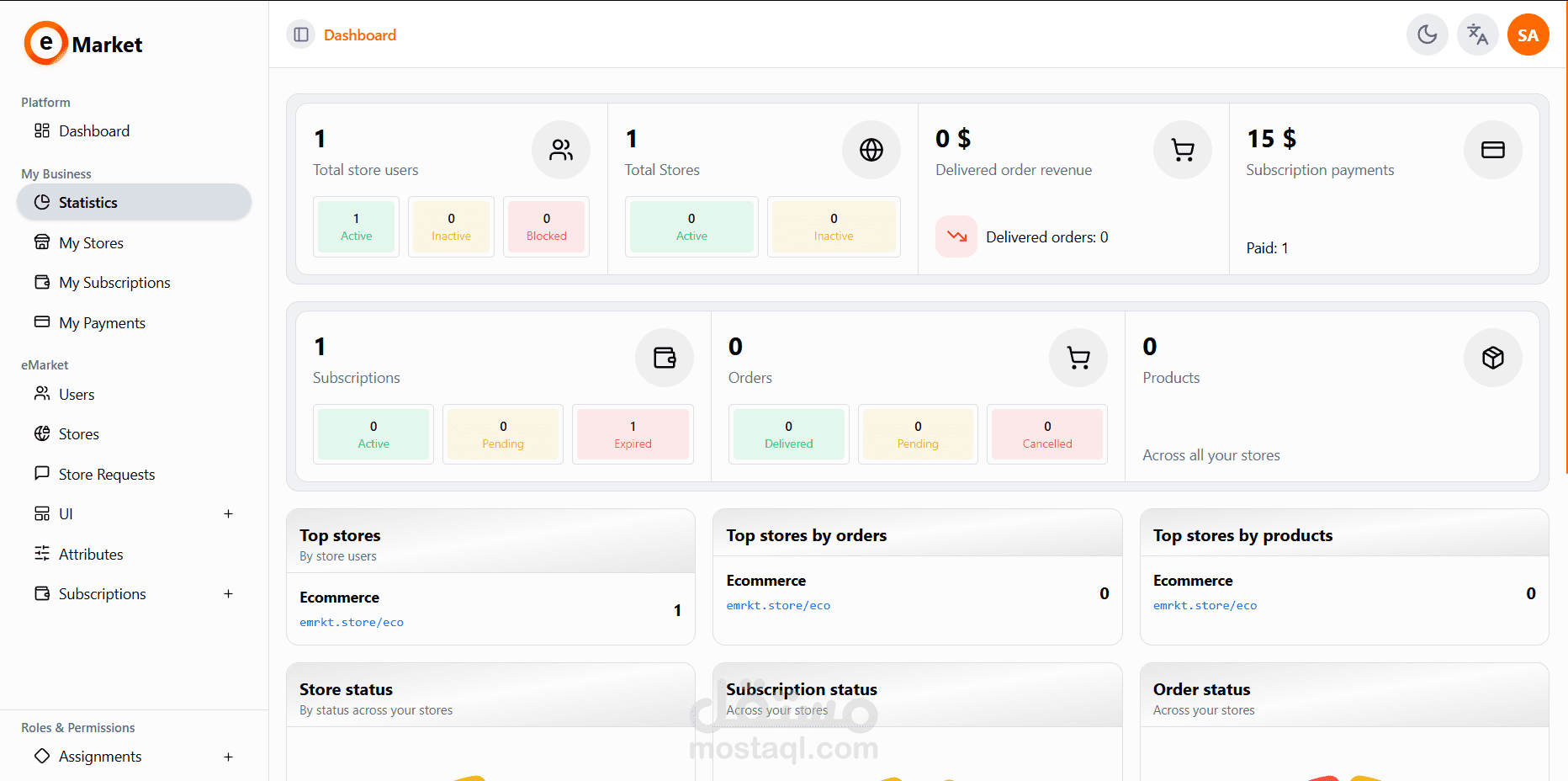This screenshot has height=781, width=1568.
Task: Click the Products box icon
Action: click(1493, 358)
